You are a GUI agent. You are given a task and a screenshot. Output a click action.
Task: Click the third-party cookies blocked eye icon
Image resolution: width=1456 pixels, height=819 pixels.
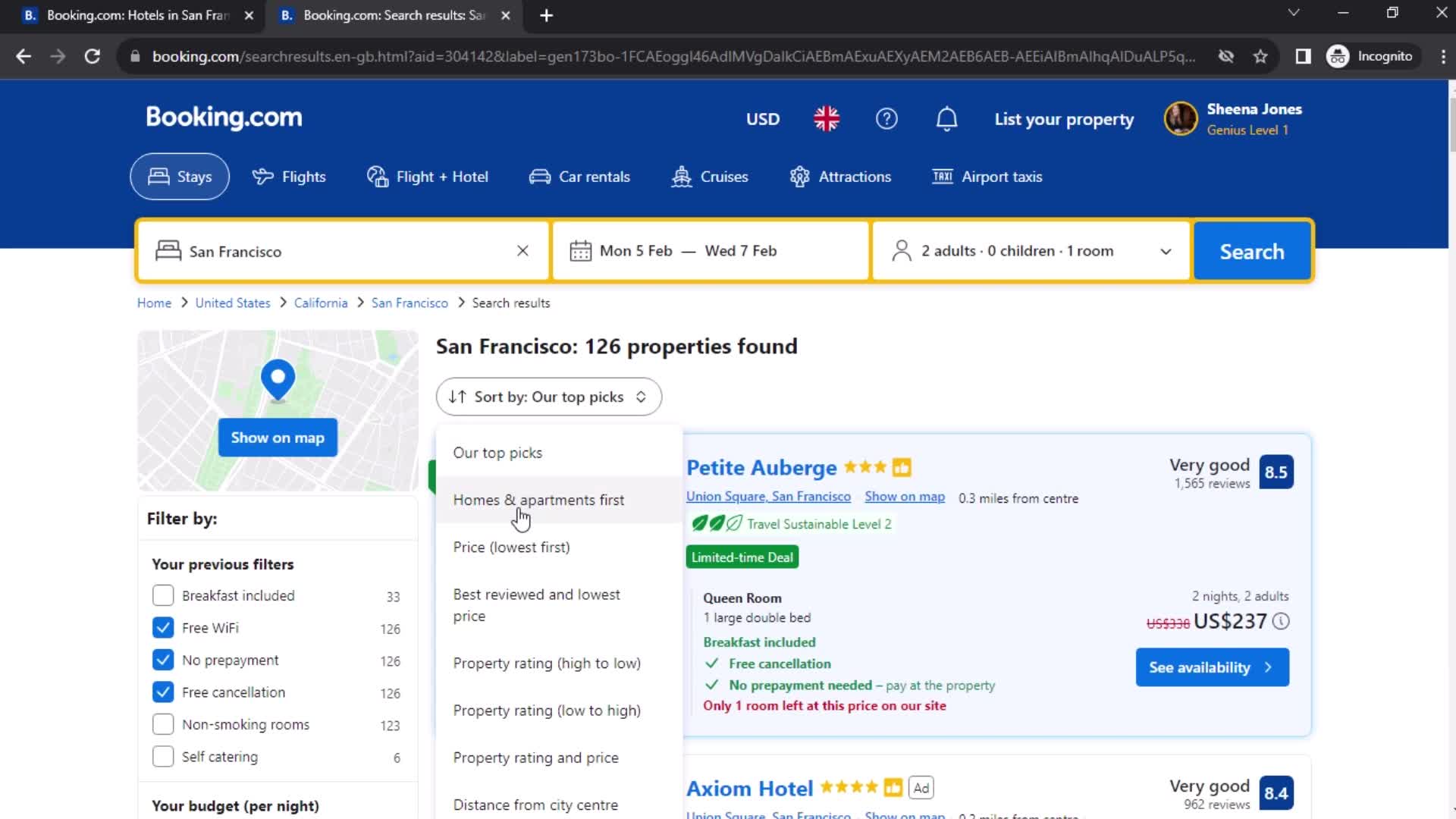pos(1225,56)
